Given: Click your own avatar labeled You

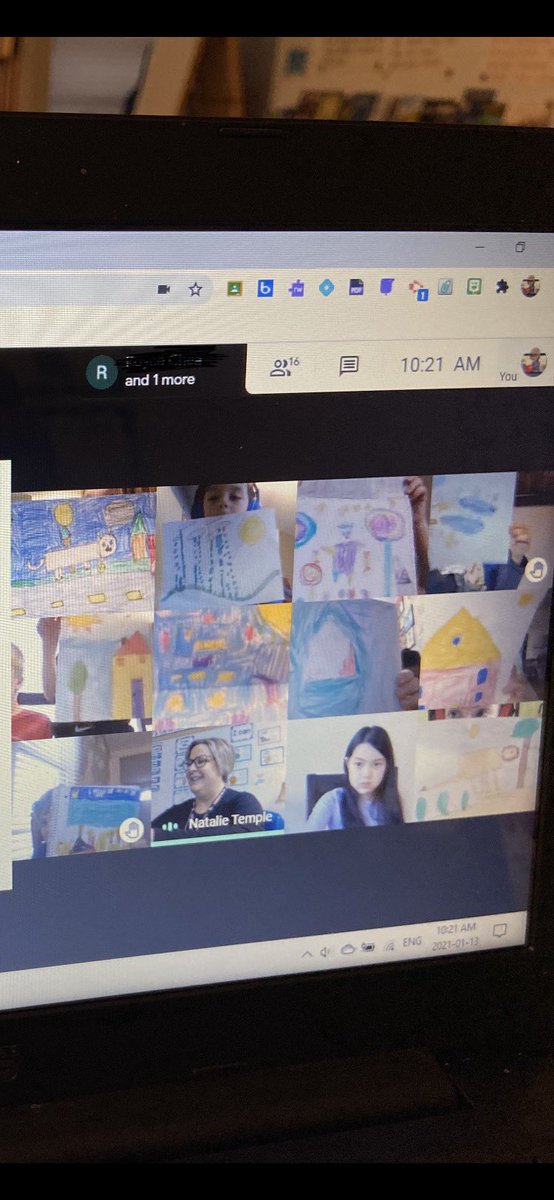Looking at the screenshot, I should coord(533,362).
